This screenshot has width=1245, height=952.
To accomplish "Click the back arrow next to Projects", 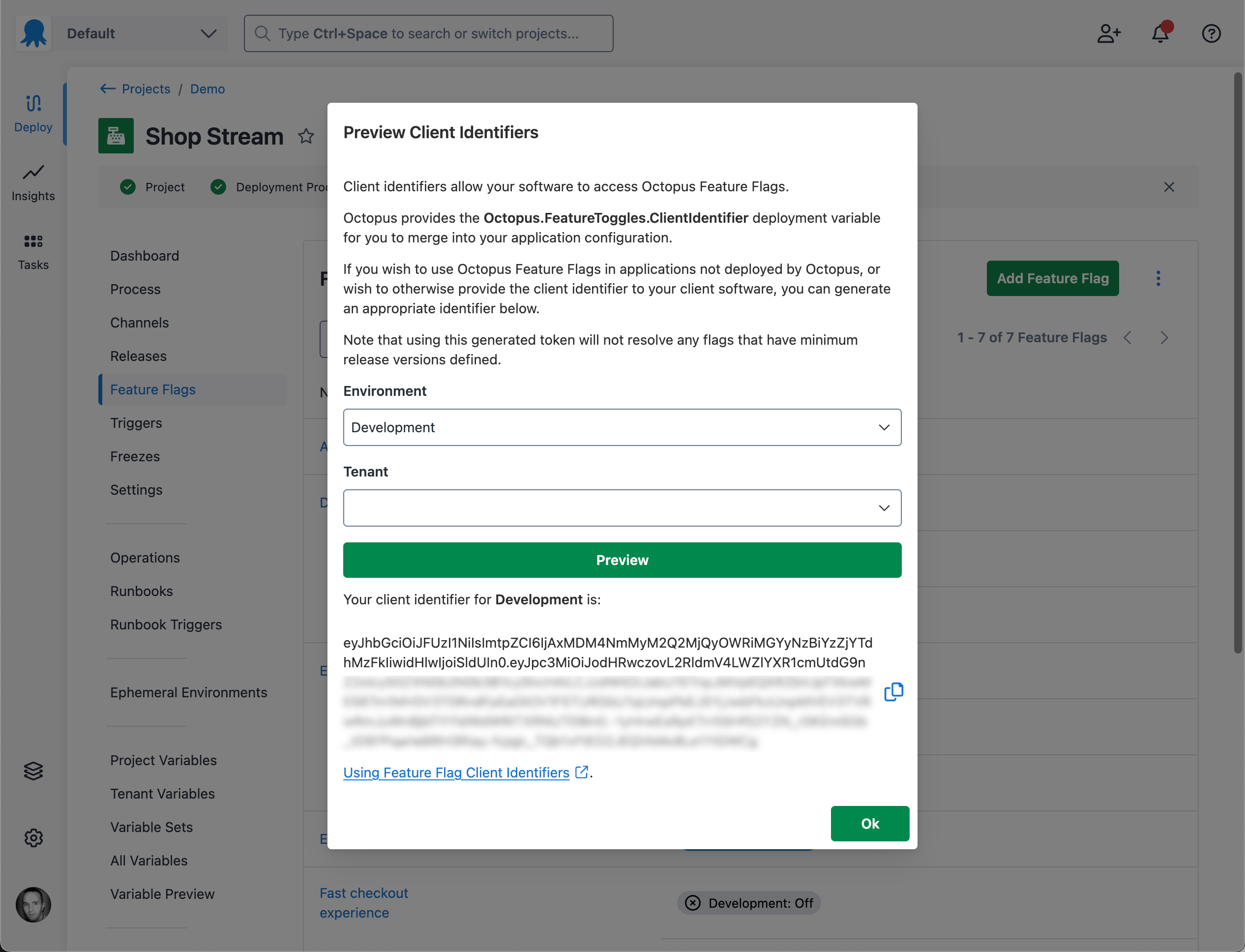I will tap(107, 89).
